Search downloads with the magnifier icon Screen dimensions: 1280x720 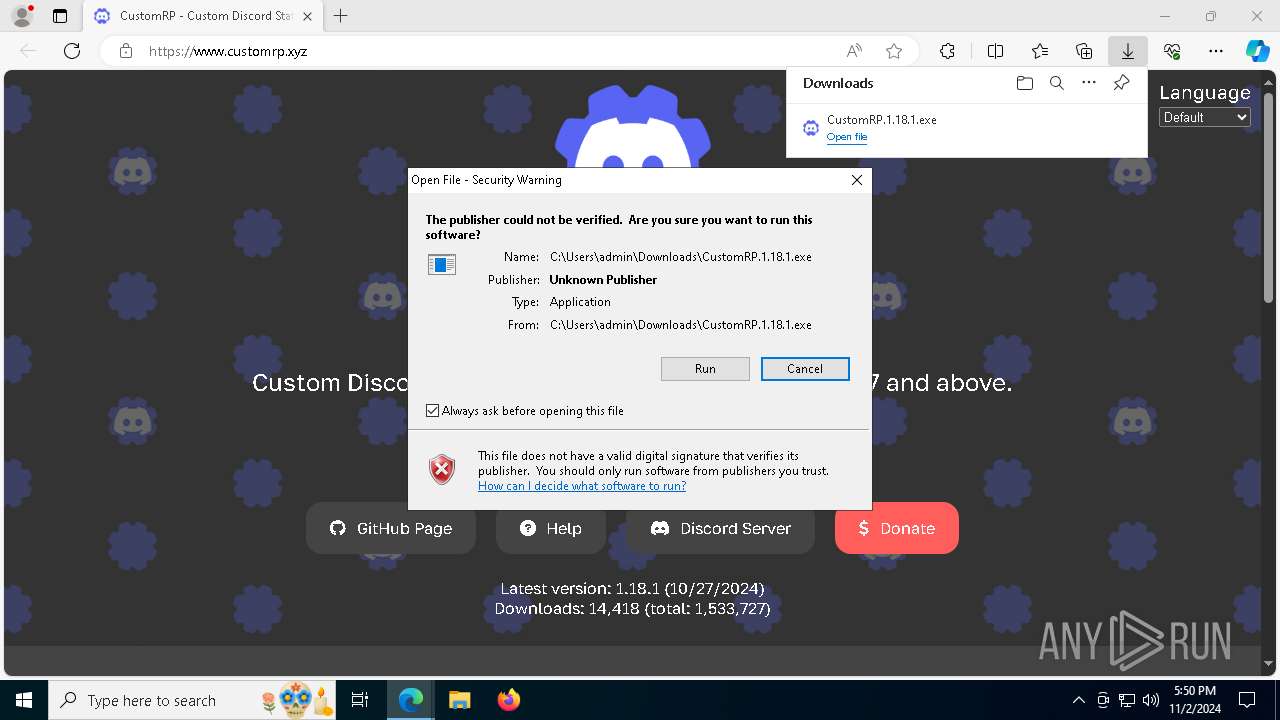(x=1056, y=83)
